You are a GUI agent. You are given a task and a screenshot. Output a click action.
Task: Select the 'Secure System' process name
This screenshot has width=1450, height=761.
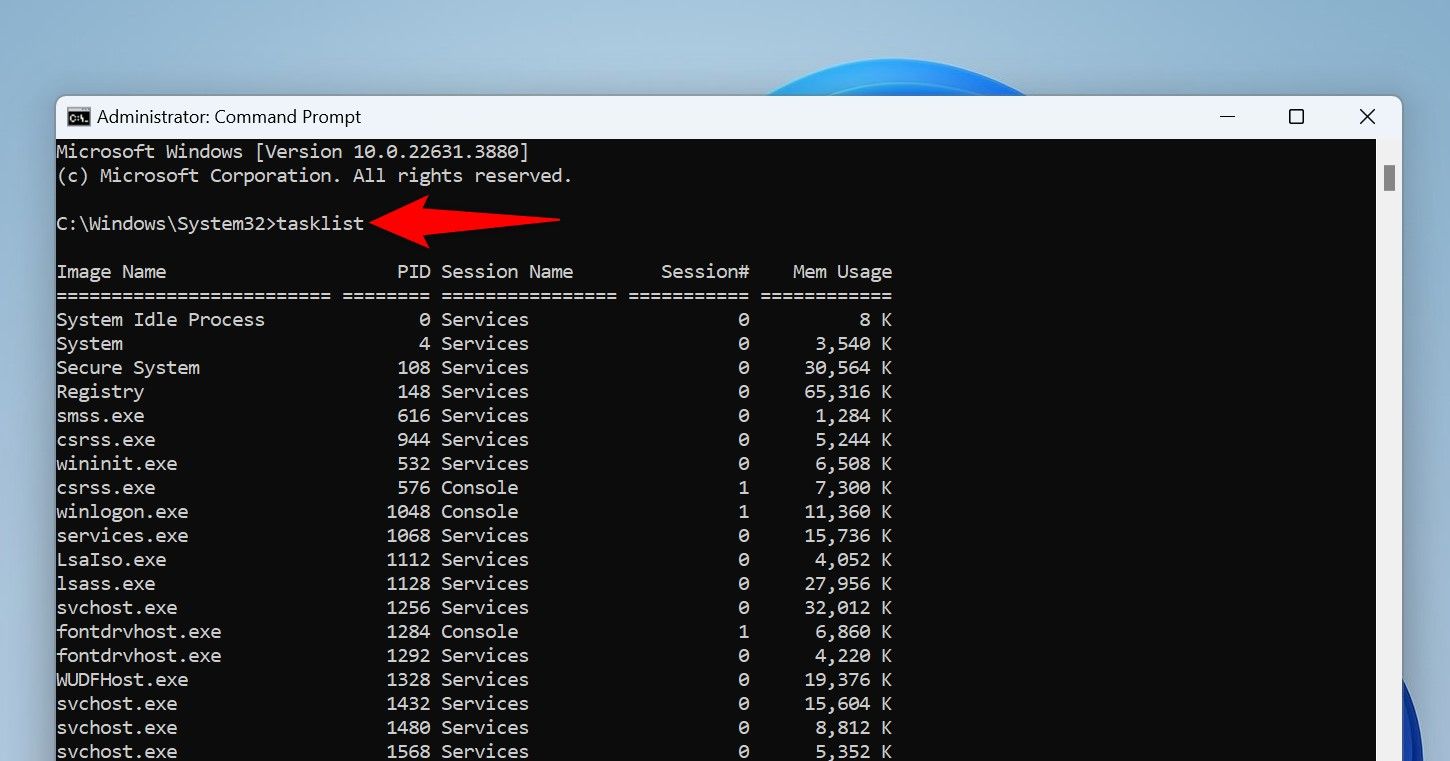coord(128,368)
